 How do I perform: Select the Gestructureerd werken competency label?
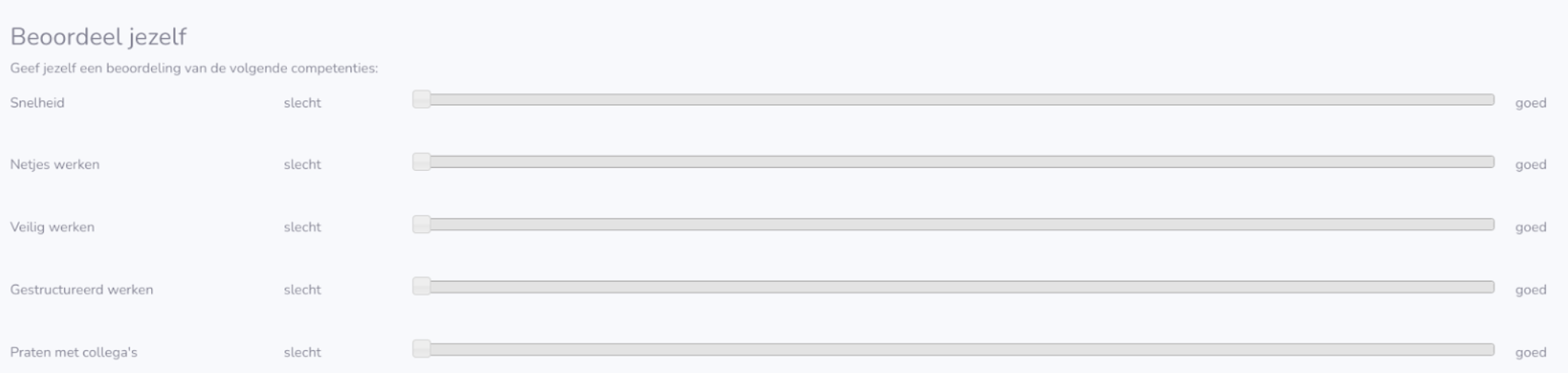pos(81,289)
